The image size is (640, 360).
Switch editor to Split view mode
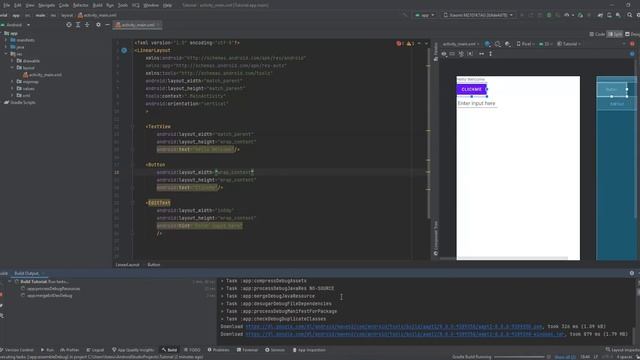(x=615, y=34)
